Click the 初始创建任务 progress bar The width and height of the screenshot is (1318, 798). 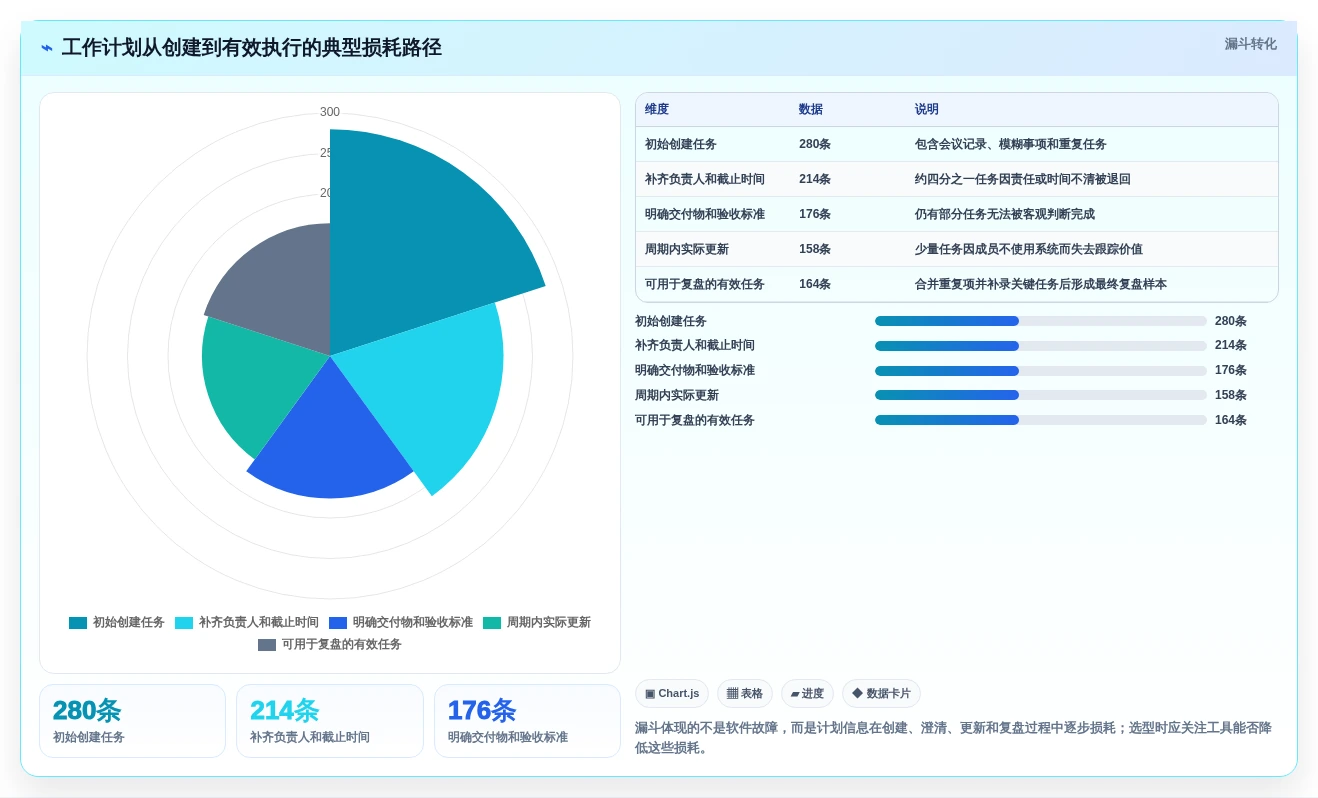click(1041, 321)
